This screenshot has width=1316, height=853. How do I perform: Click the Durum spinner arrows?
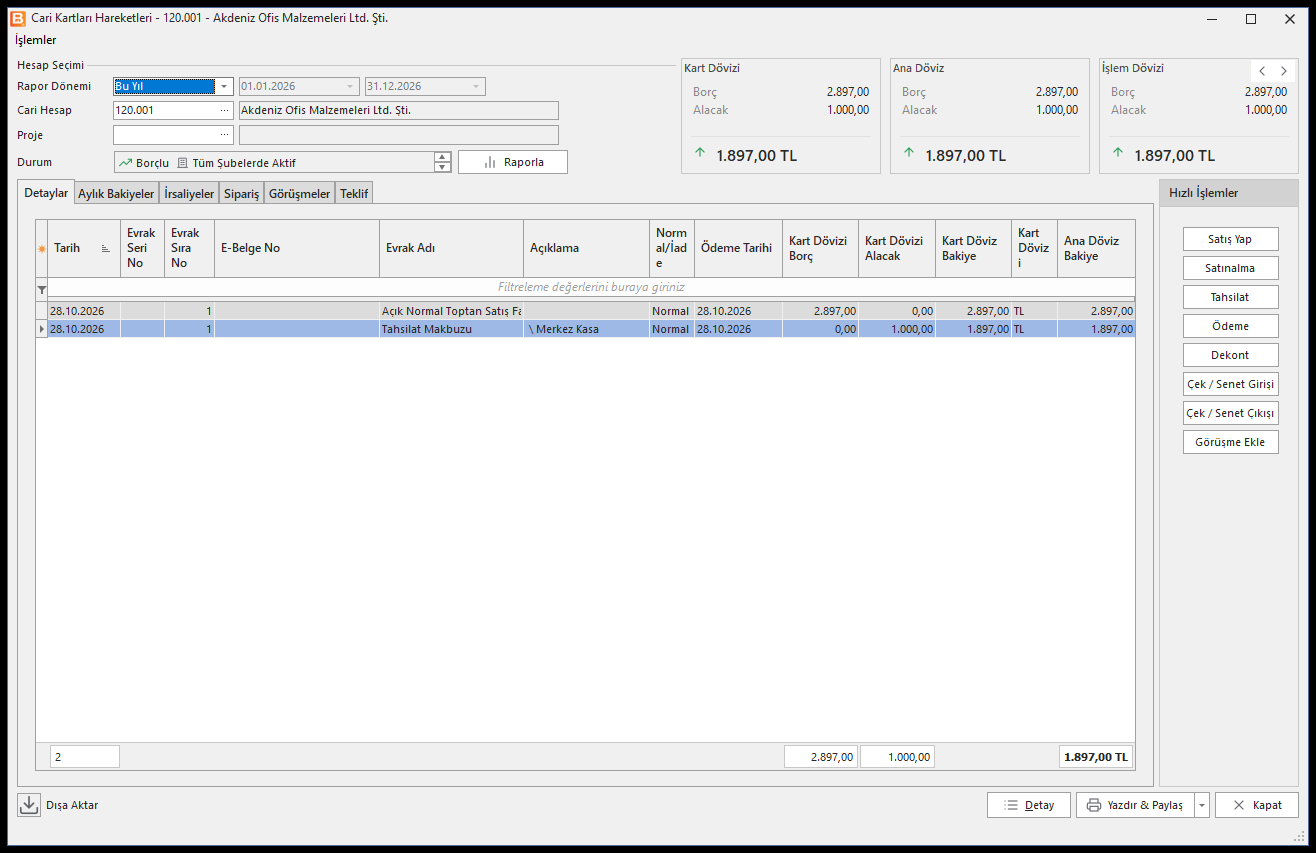[443, 162]
